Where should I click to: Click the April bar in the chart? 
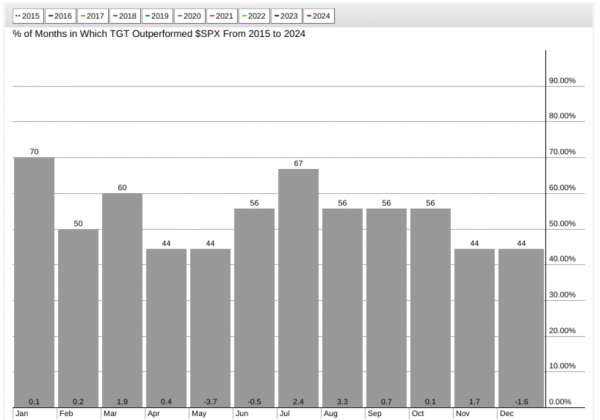166,328
